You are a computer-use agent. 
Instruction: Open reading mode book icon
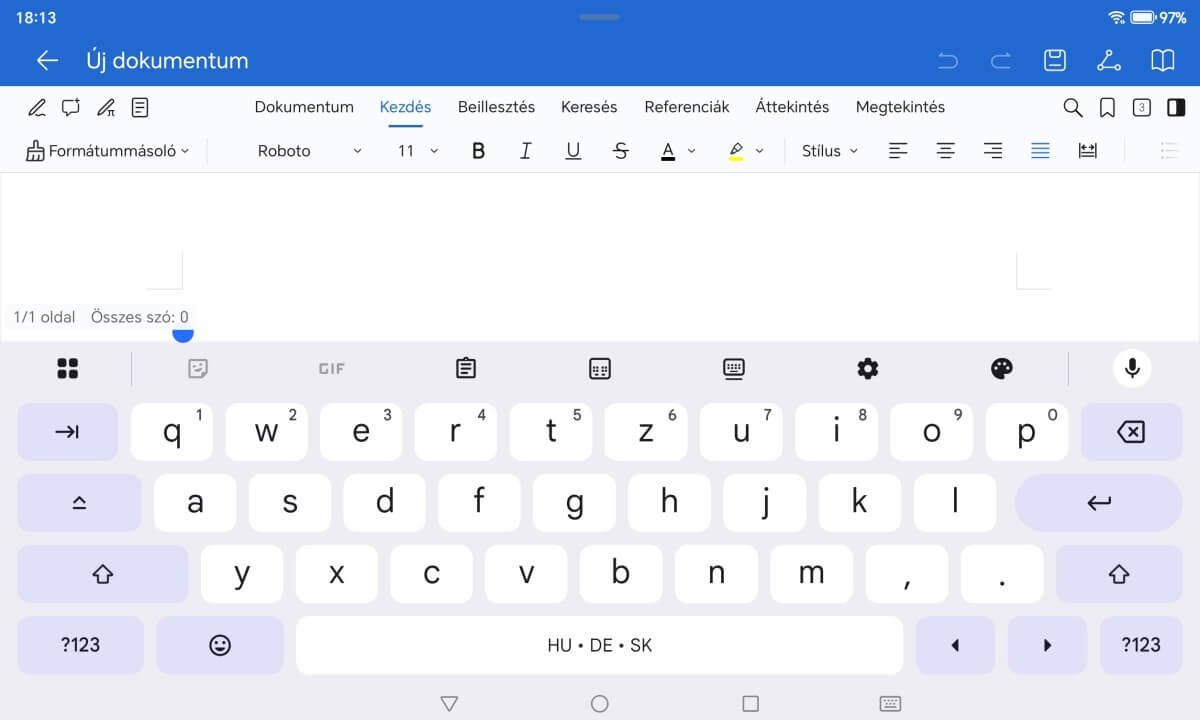click(x=1162, y=60)
